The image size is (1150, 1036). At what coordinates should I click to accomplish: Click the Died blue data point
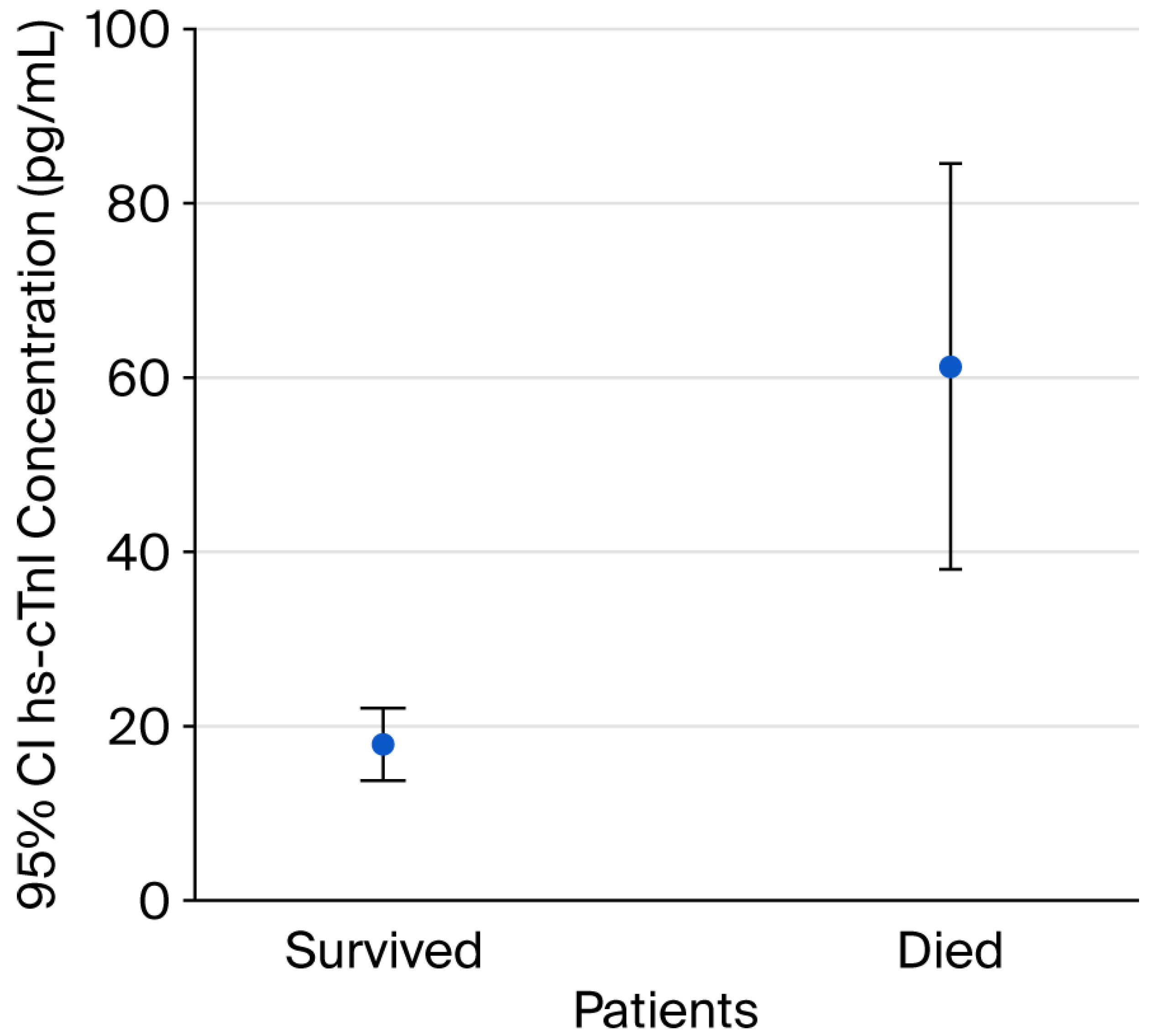click(x=950, y=367)
